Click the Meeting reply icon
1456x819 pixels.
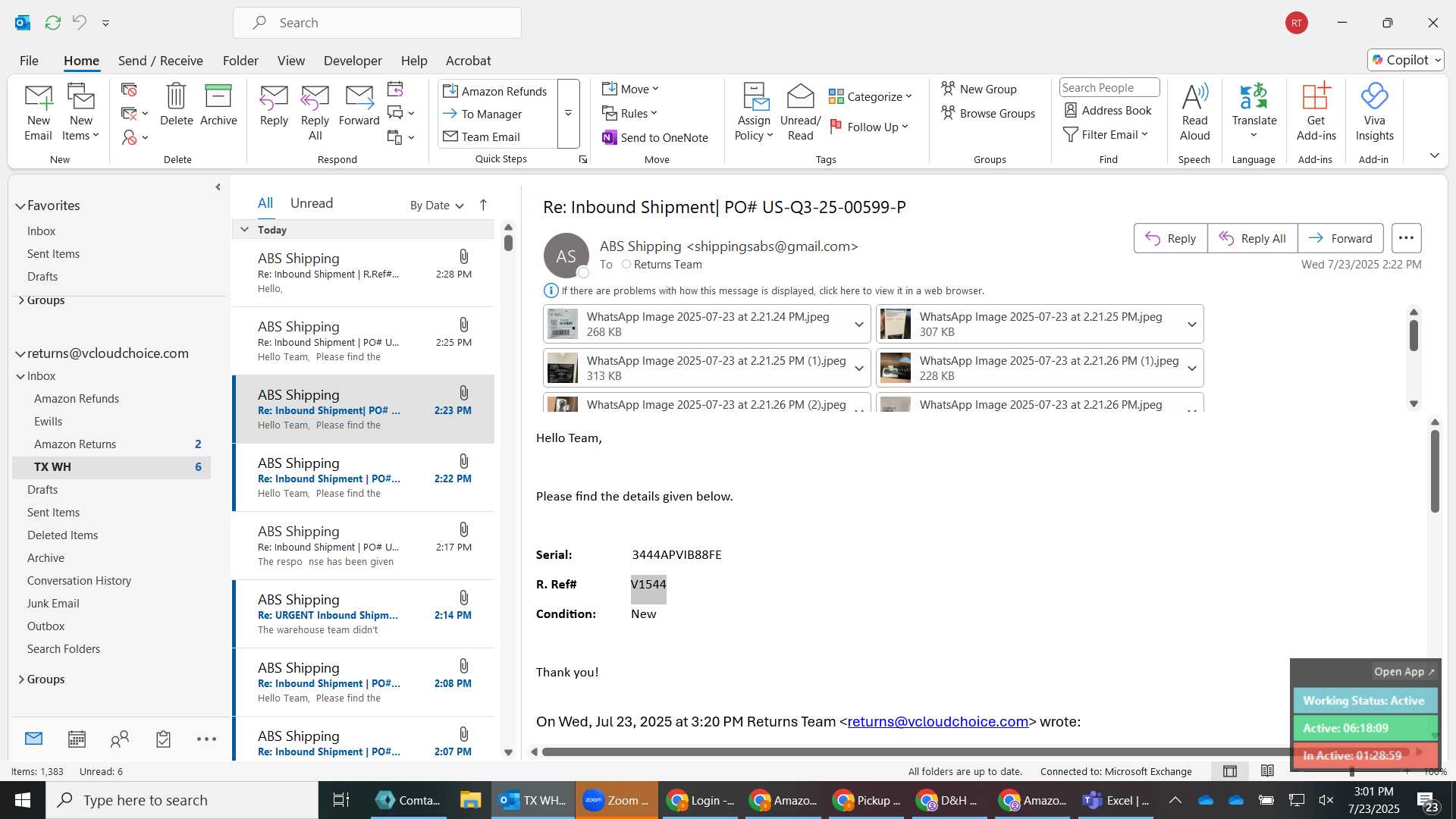(x=395, y=89)
